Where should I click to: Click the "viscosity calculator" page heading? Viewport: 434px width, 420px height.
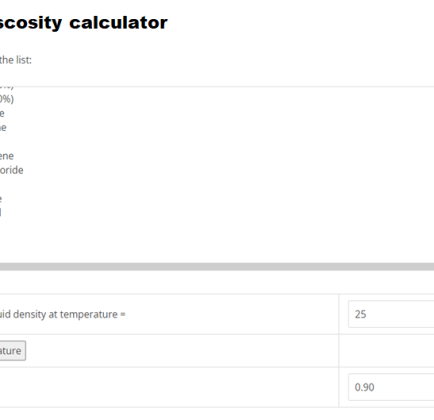(x=84, y=23)
